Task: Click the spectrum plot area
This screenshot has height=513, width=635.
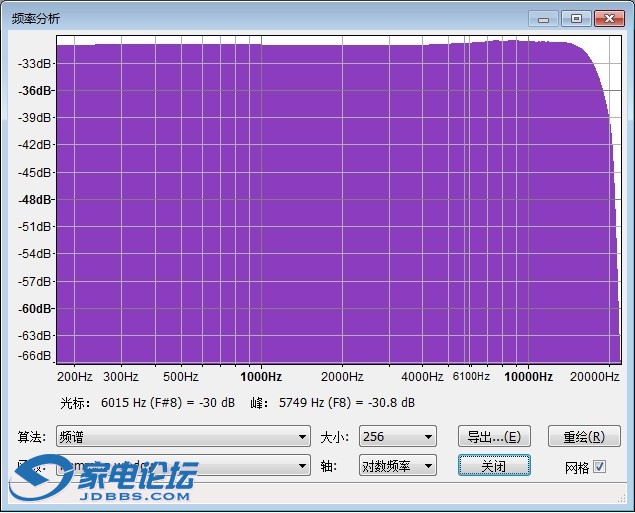Action: 339,200
